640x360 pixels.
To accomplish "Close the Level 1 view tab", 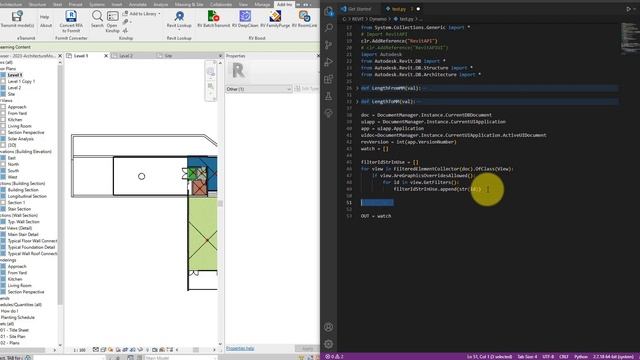I will click(x=106, y=56).
